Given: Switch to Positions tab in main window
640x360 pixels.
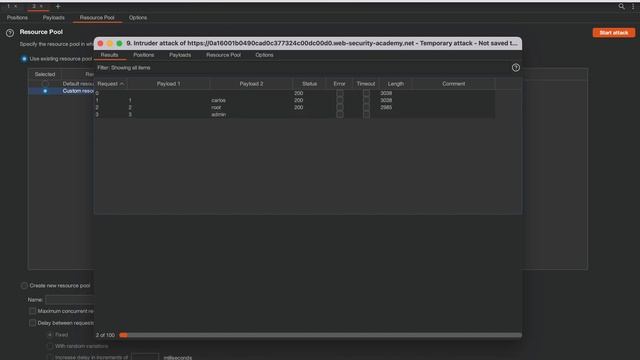Looking at the screenshot, I should pos(17,18).
